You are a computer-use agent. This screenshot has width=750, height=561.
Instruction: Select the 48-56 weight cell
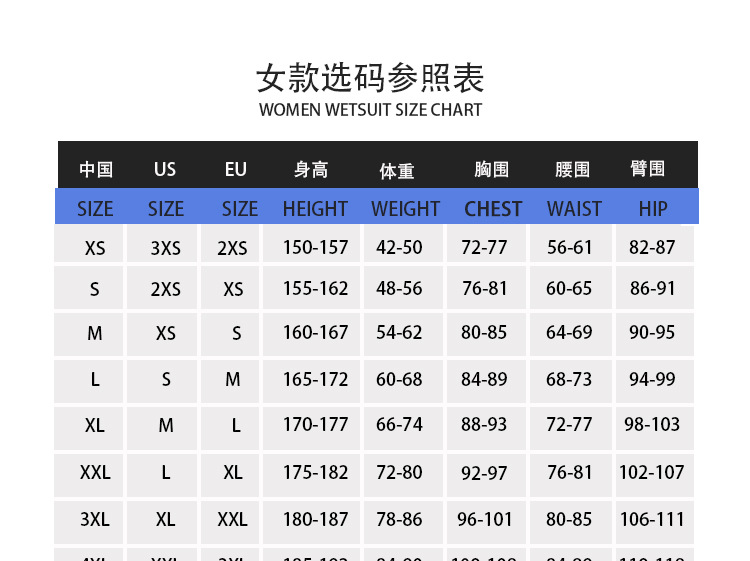pyautogui.click(x=399, y=288)
